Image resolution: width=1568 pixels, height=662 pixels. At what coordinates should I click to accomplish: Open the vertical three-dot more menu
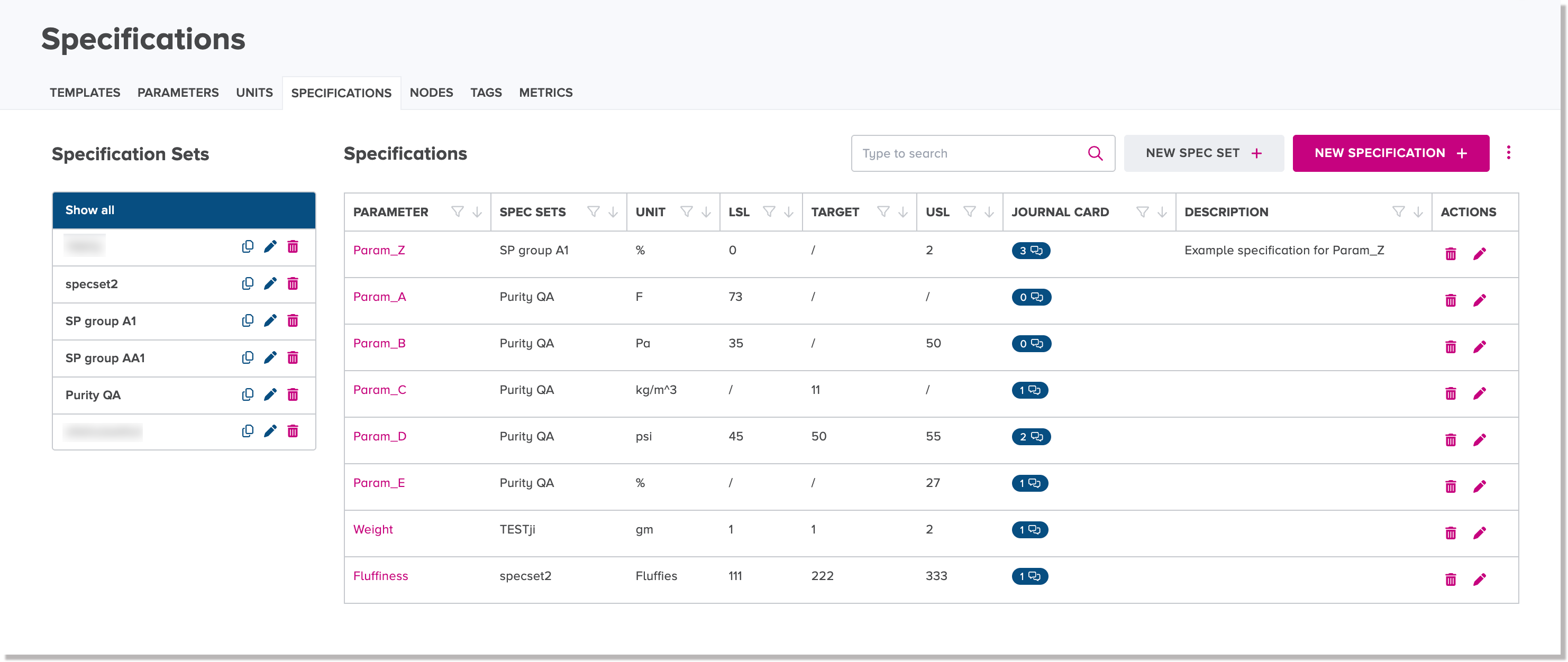pyautogui.click(x=1508, y=153)
